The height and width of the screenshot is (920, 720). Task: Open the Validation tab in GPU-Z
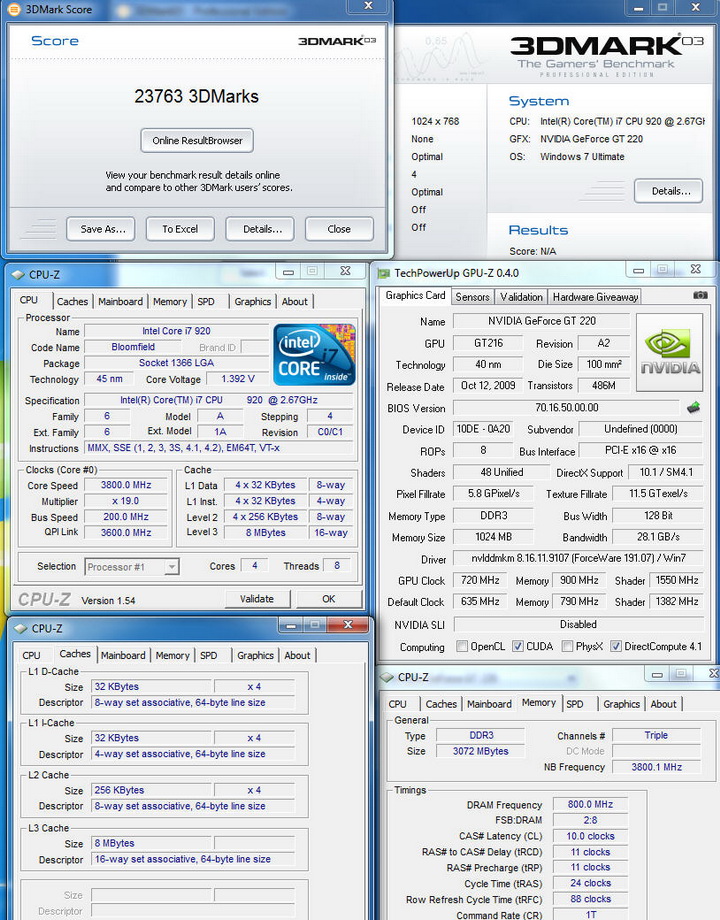pos(521,297)
